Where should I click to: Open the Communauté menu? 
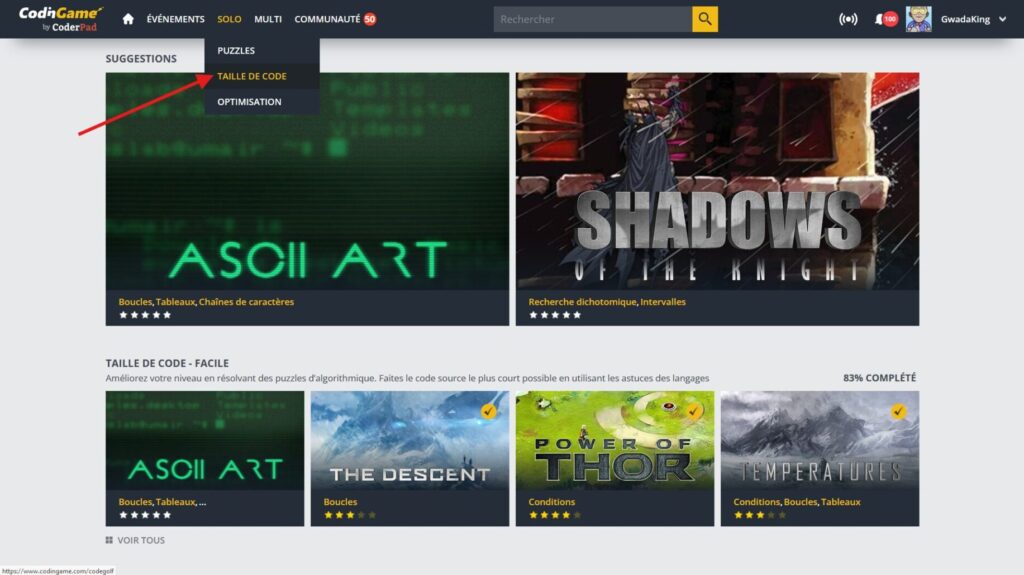(327, 19)
